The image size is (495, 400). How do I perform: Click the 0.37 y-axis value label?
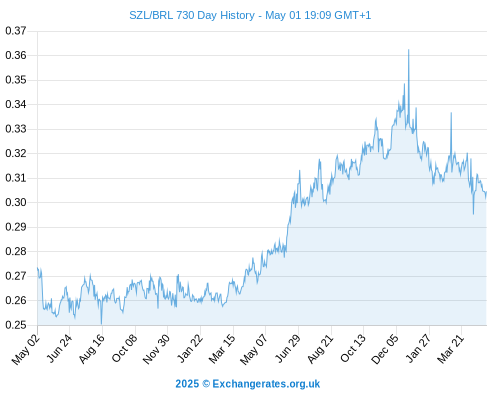point(16,31)
